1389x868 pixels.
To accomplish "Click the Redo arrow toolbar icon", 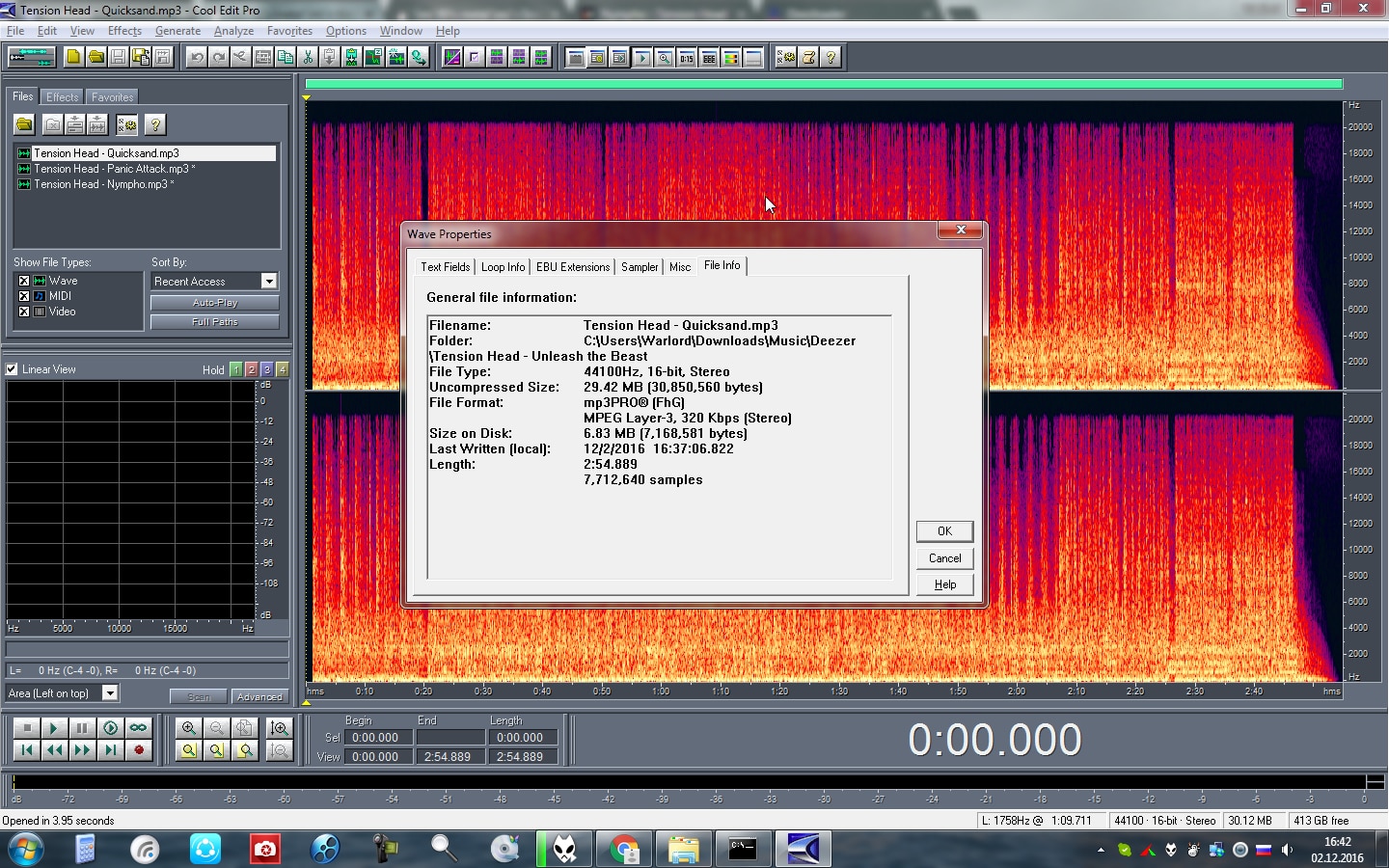I will [218, 57].
